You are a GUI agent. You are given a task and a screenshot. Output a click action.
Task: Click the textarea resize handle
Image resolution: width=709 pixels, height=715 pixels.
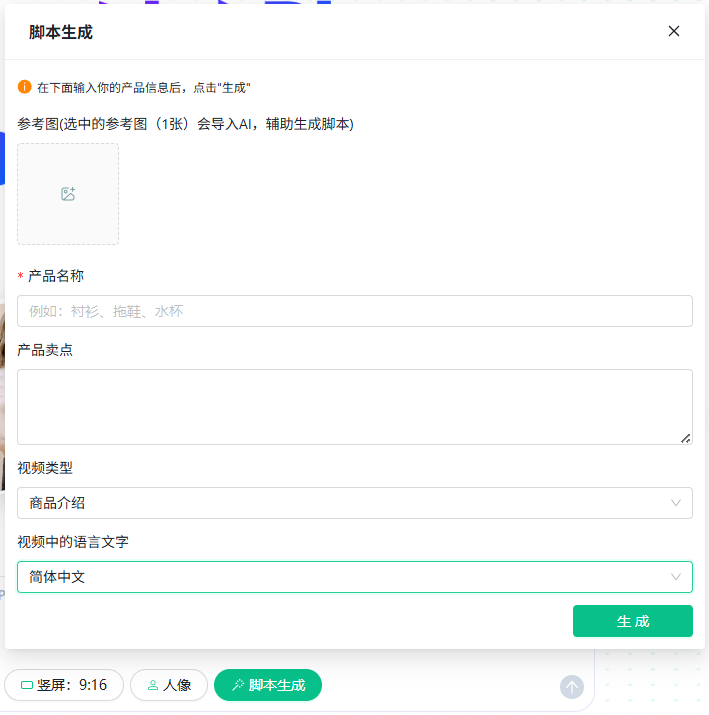pyautogui.click(x=686, y=438)
